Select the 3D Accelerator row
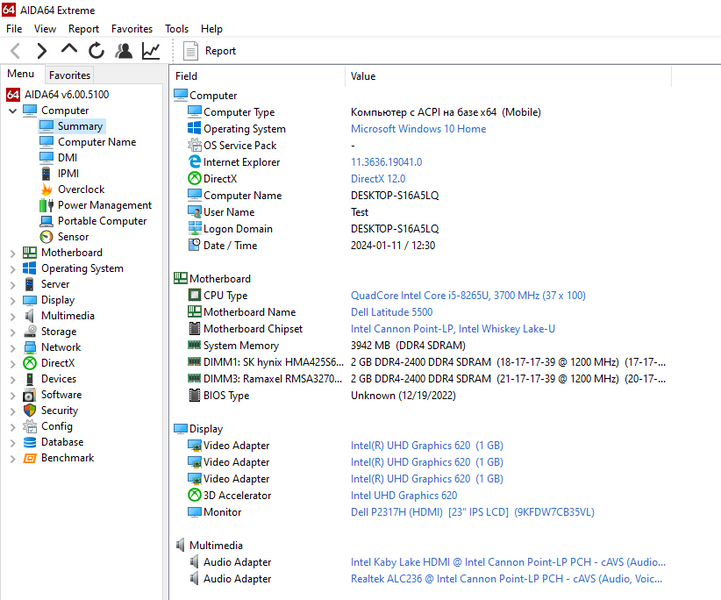This screenshot has width=721, height=600. [x=421, y=495]
